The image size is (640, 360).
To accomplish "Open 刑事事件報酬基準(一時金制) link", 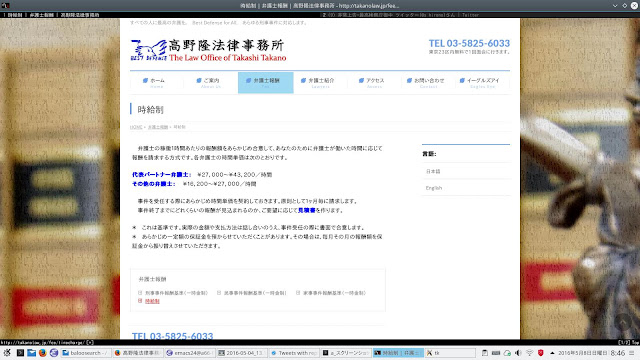I will click(x=176, y=293).
